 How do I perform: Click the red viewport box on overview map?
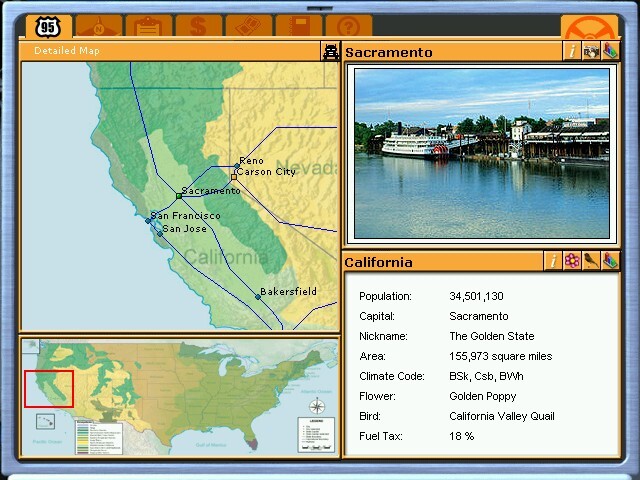pos(49,389)
